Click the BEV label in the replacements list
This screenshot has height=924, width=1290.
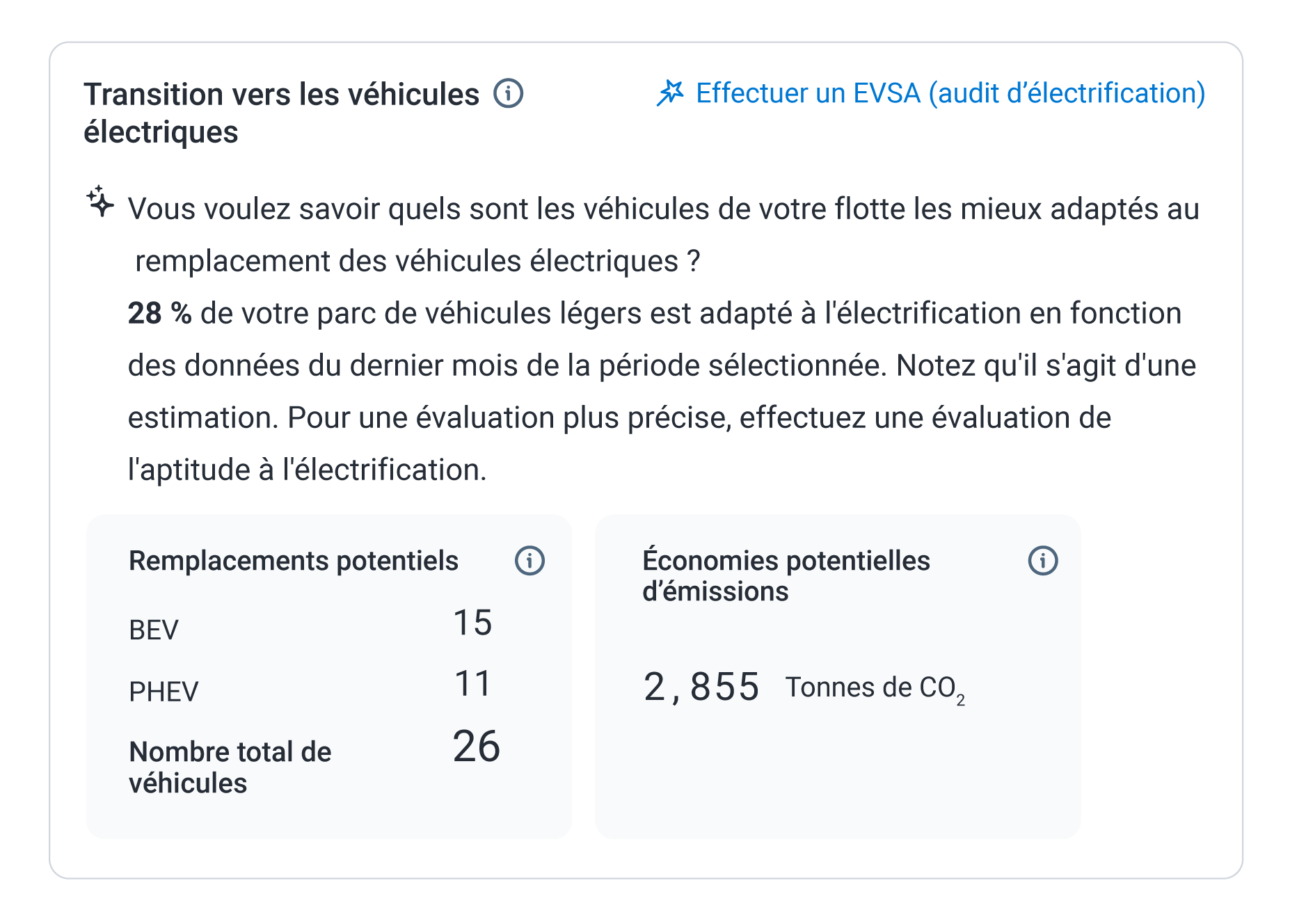click(x=154, y=630)
